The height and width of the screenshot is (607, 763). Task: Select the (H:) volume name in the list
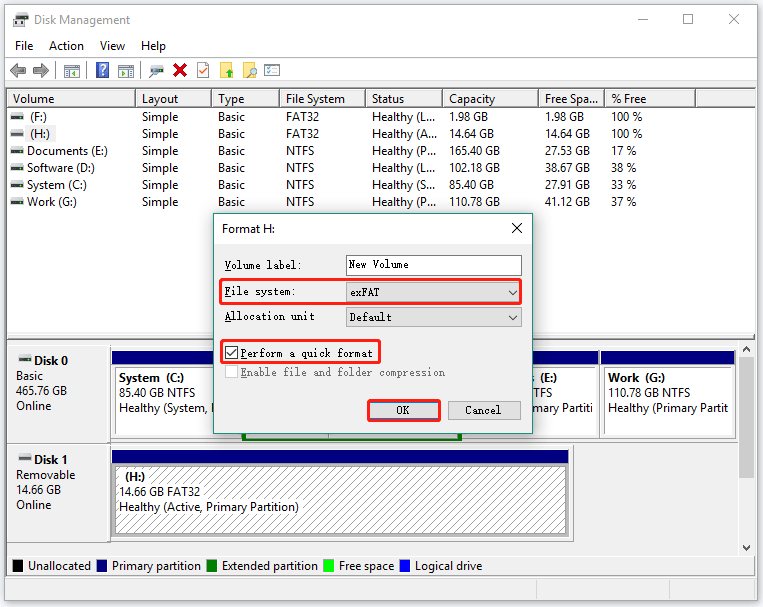point(40,134)
